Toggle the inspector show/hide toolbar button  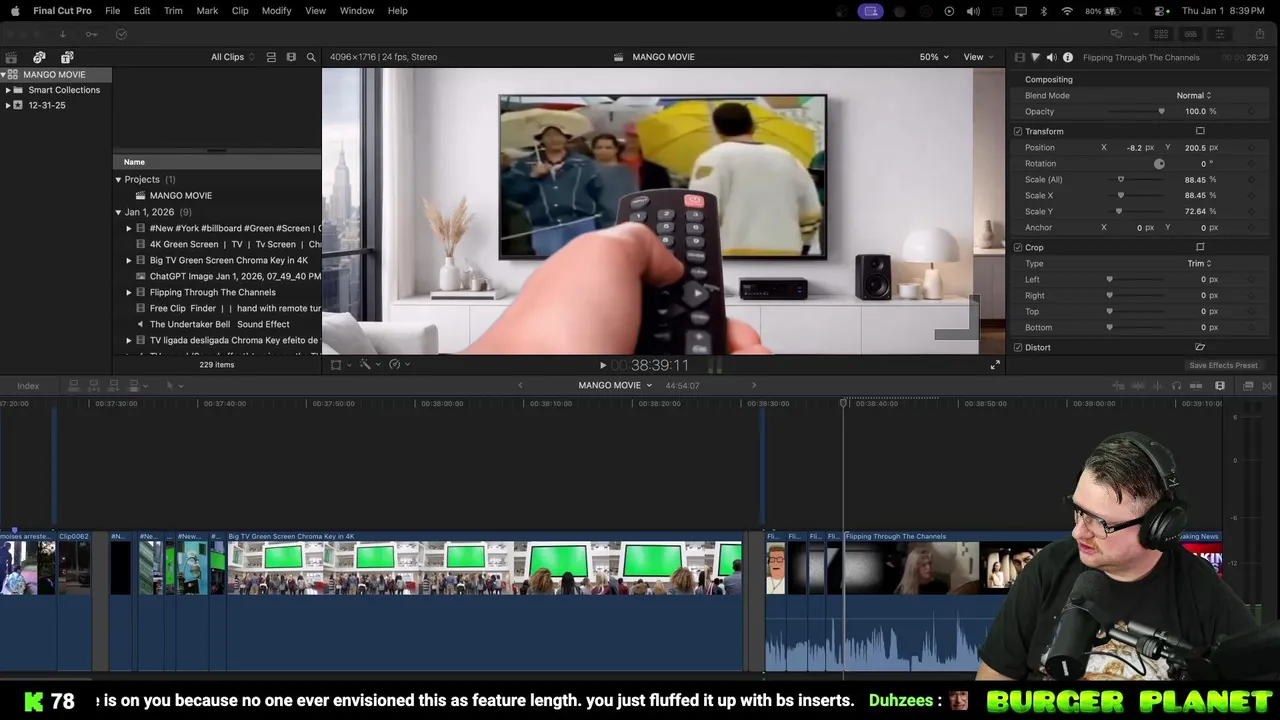click(x=1219, y=34)
